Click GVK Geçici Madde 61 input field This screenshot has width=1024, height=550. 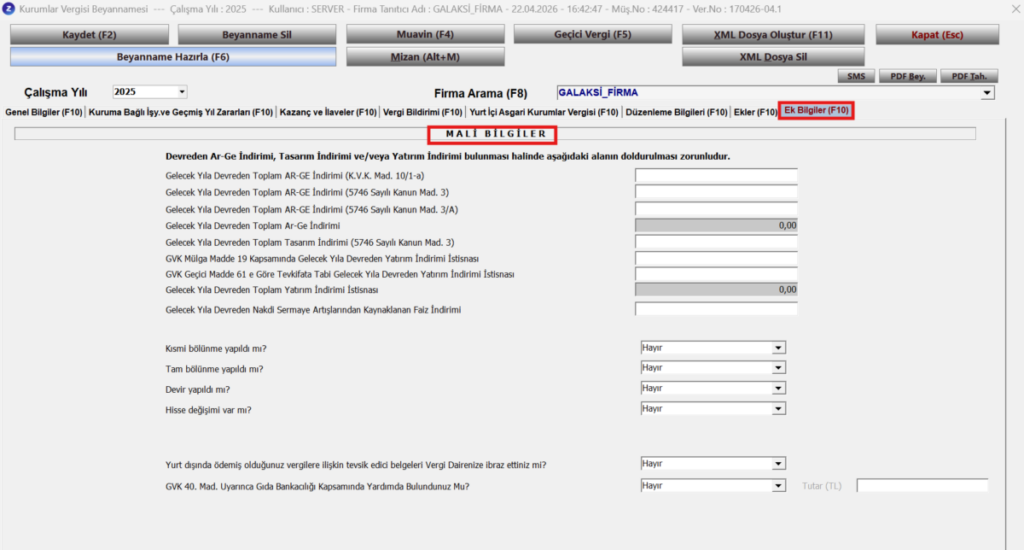click(716, 274)
